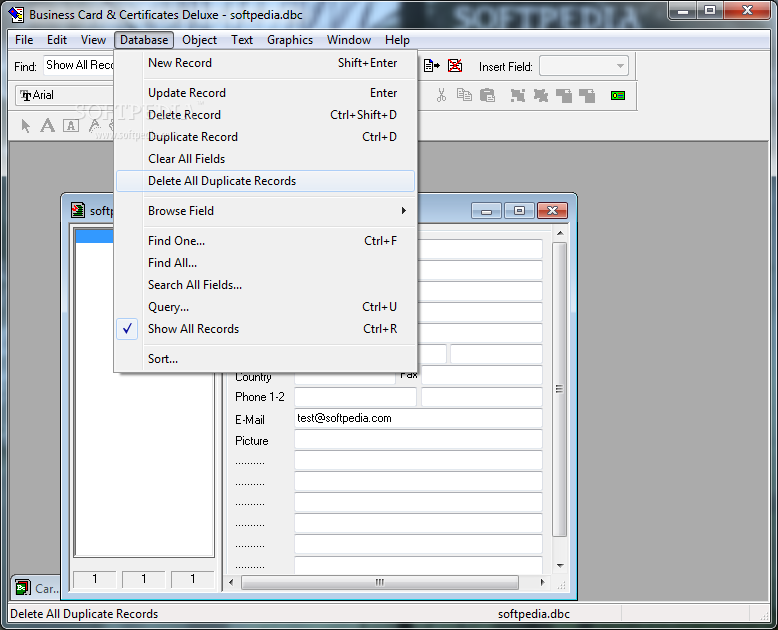Select the curved text tool

(94, 126)
